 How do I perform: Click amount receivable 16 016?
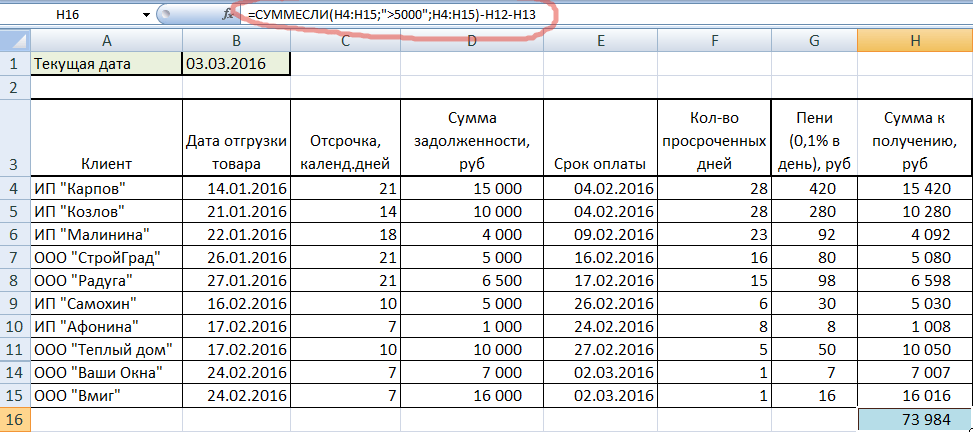coord(915,395)
